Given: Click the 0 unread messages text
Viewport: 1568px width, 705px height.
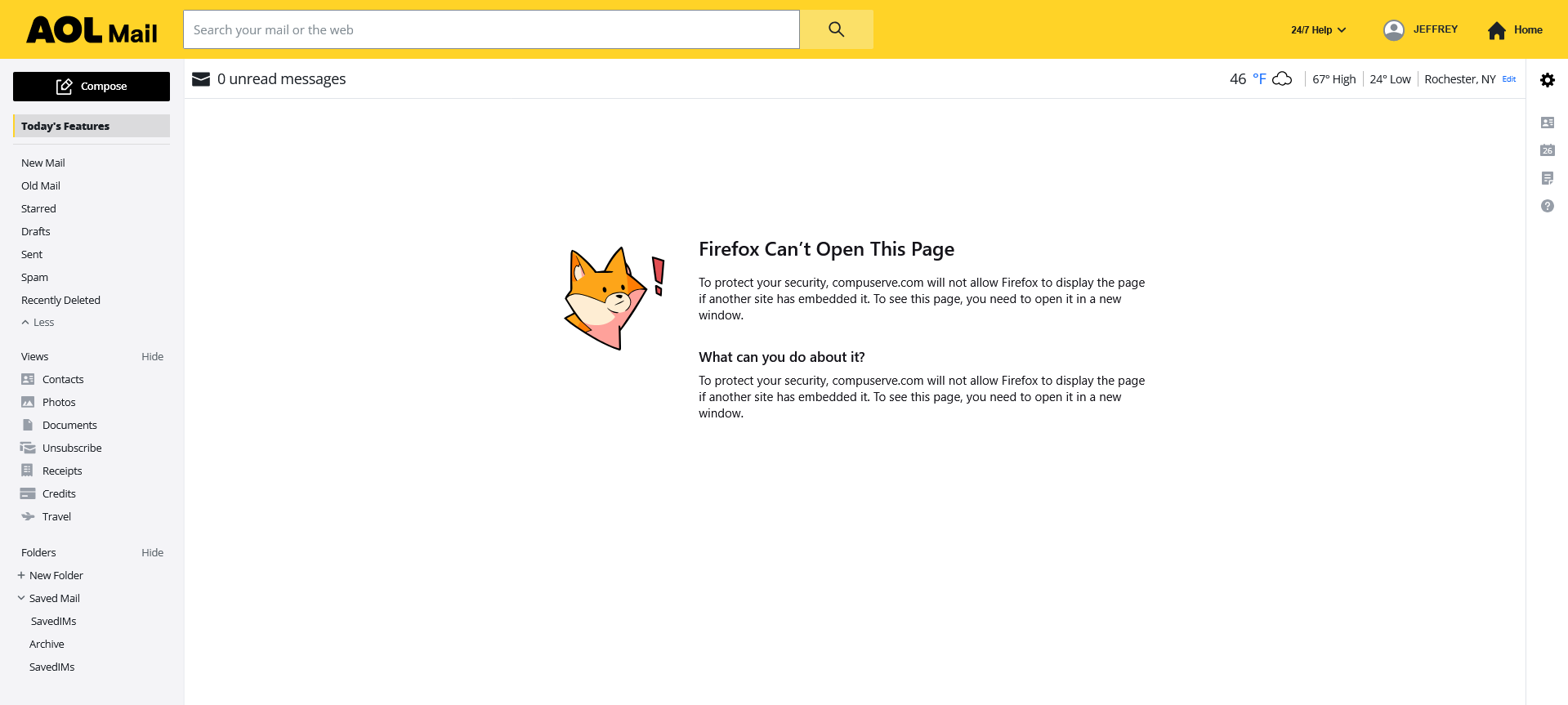Looking at the screenshot, I should pos(281,79).
